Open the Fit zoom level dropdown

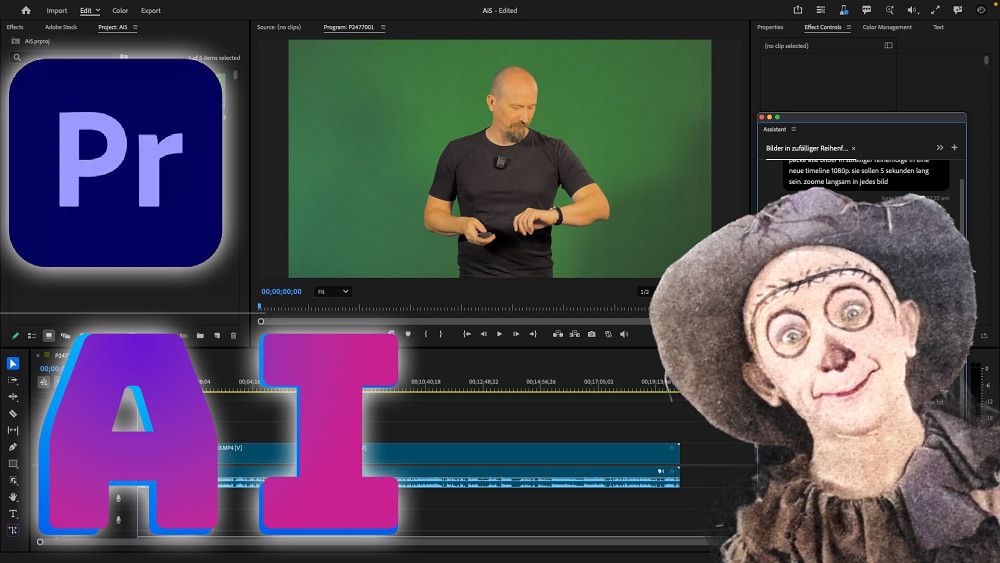pyautogui.click(x=332, y=291)
